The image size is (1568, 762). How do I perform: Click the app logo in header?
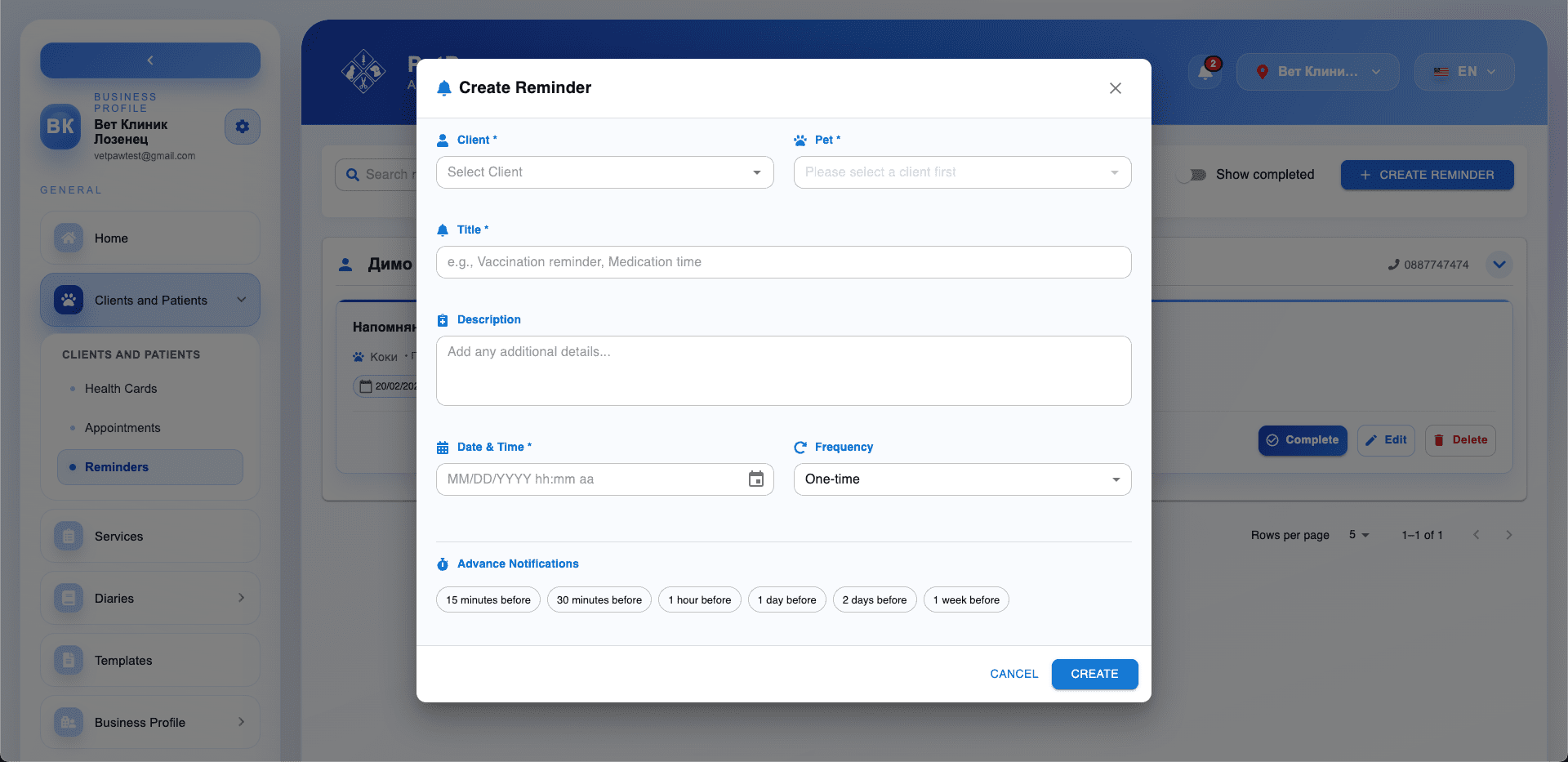point(363,72)
